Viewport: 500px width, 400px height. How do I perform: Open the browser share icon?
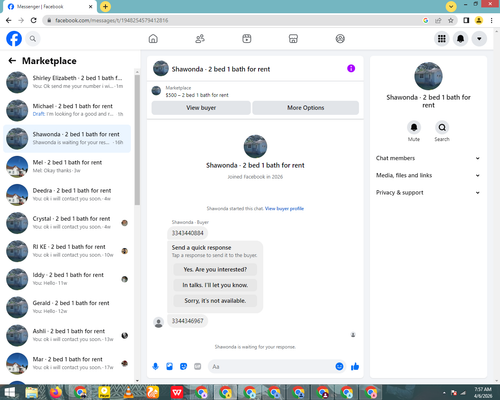click(438, 20)
